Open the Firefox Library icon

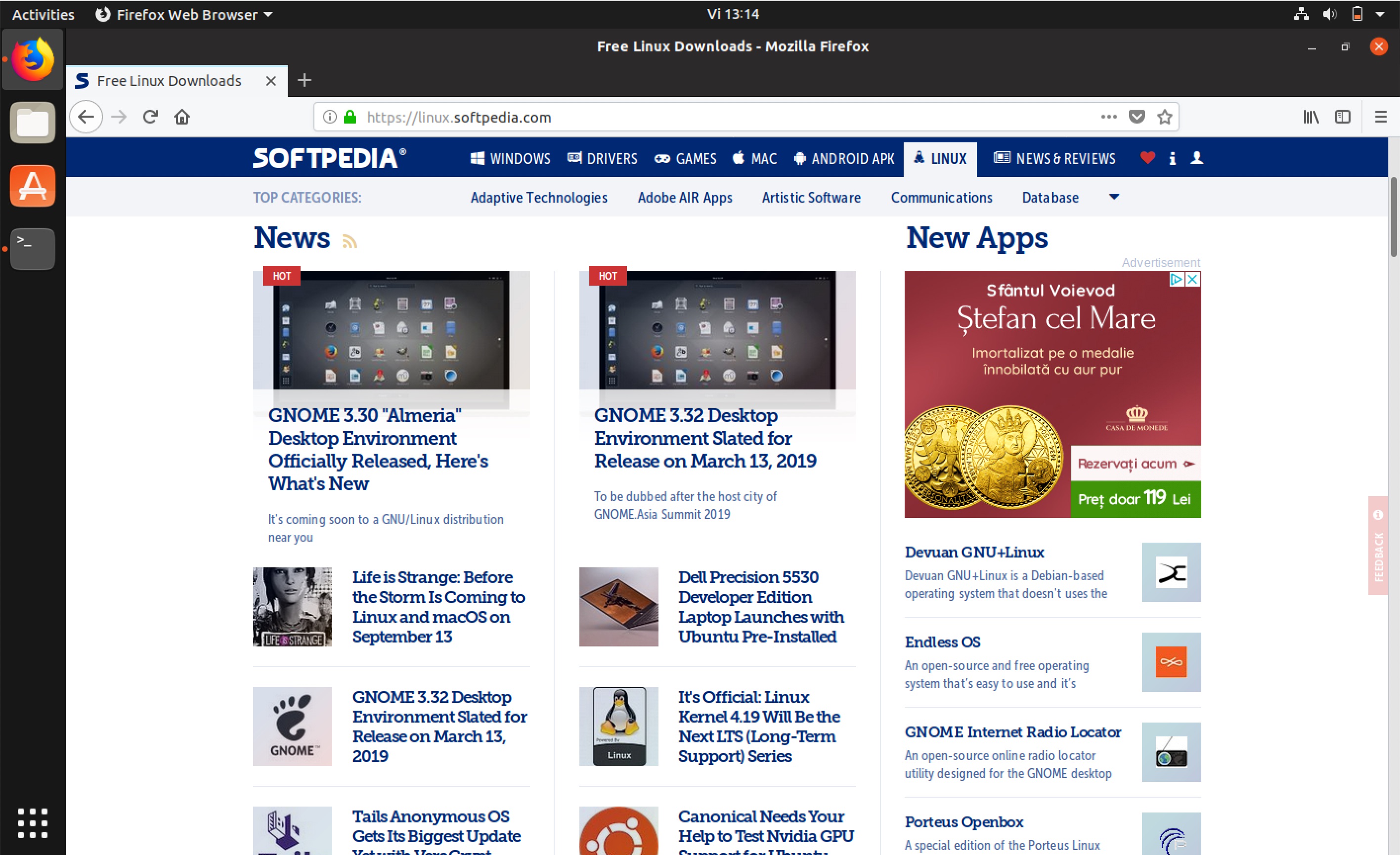point(1312,117)
